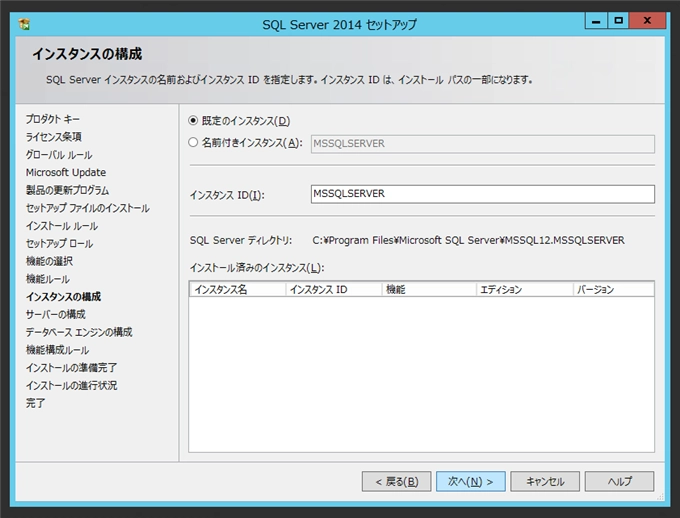The height and width of the screenshot is (518, 680).
Task: Close the SQL Server 2014 setup window
Action: coord(647,20)
